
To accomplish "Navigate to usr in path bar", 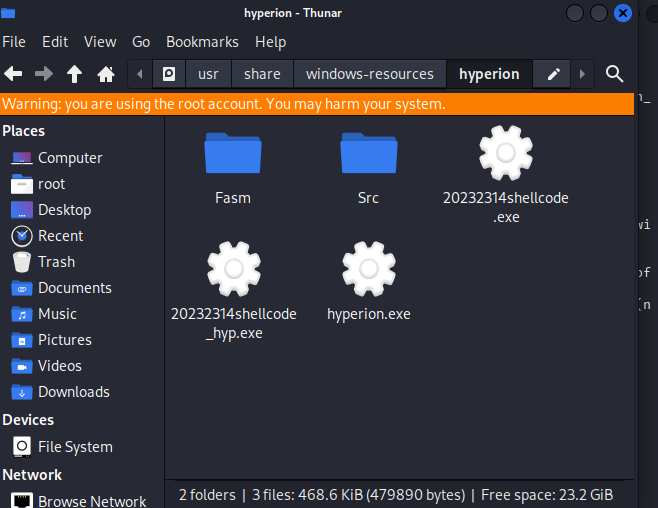I will point(208,74).
